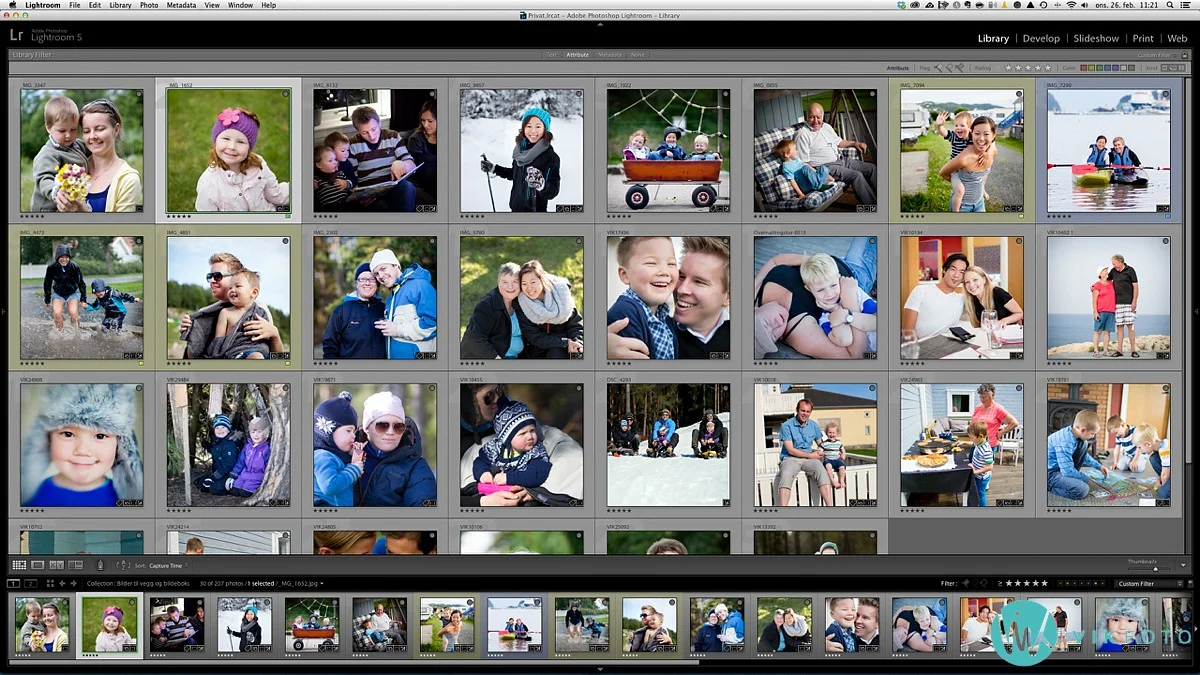
Task: Open second window display button 2
Action: pyautogui.click(x=31, y=583)
